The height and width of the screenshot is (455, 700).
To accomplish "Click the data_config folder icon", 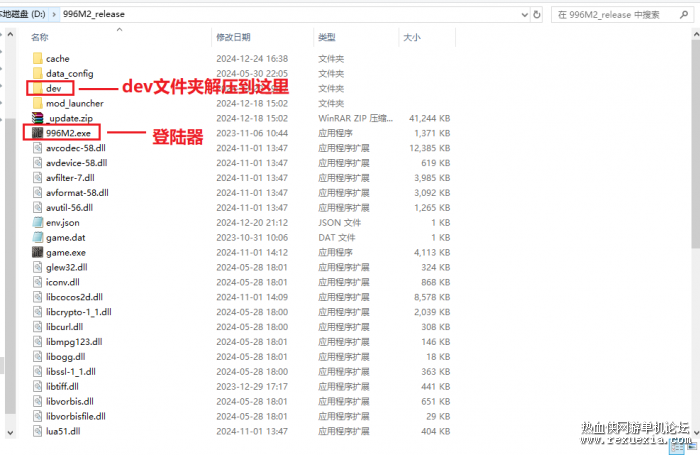I will [38, 73].
